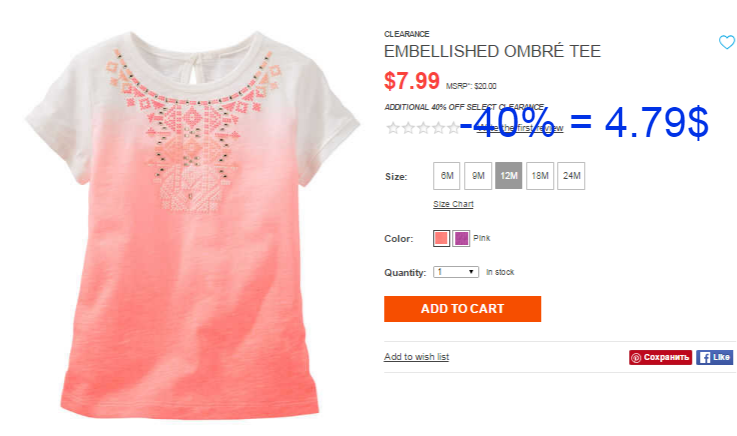This screenshot has width=737, height=436.
Task: Give a four-star rating
Action: coord(438,128)
